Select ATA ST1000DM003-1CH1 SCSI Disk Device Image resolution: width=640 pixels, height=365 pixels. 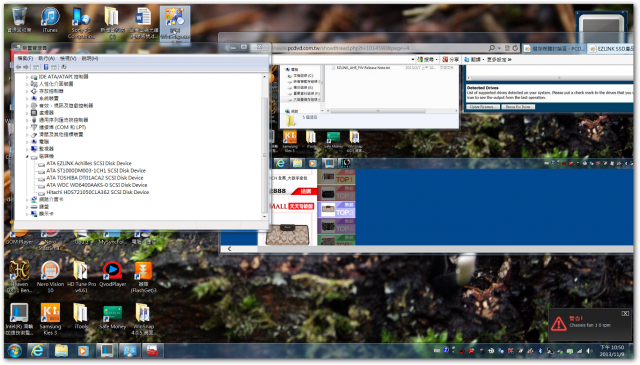[96, 171]
